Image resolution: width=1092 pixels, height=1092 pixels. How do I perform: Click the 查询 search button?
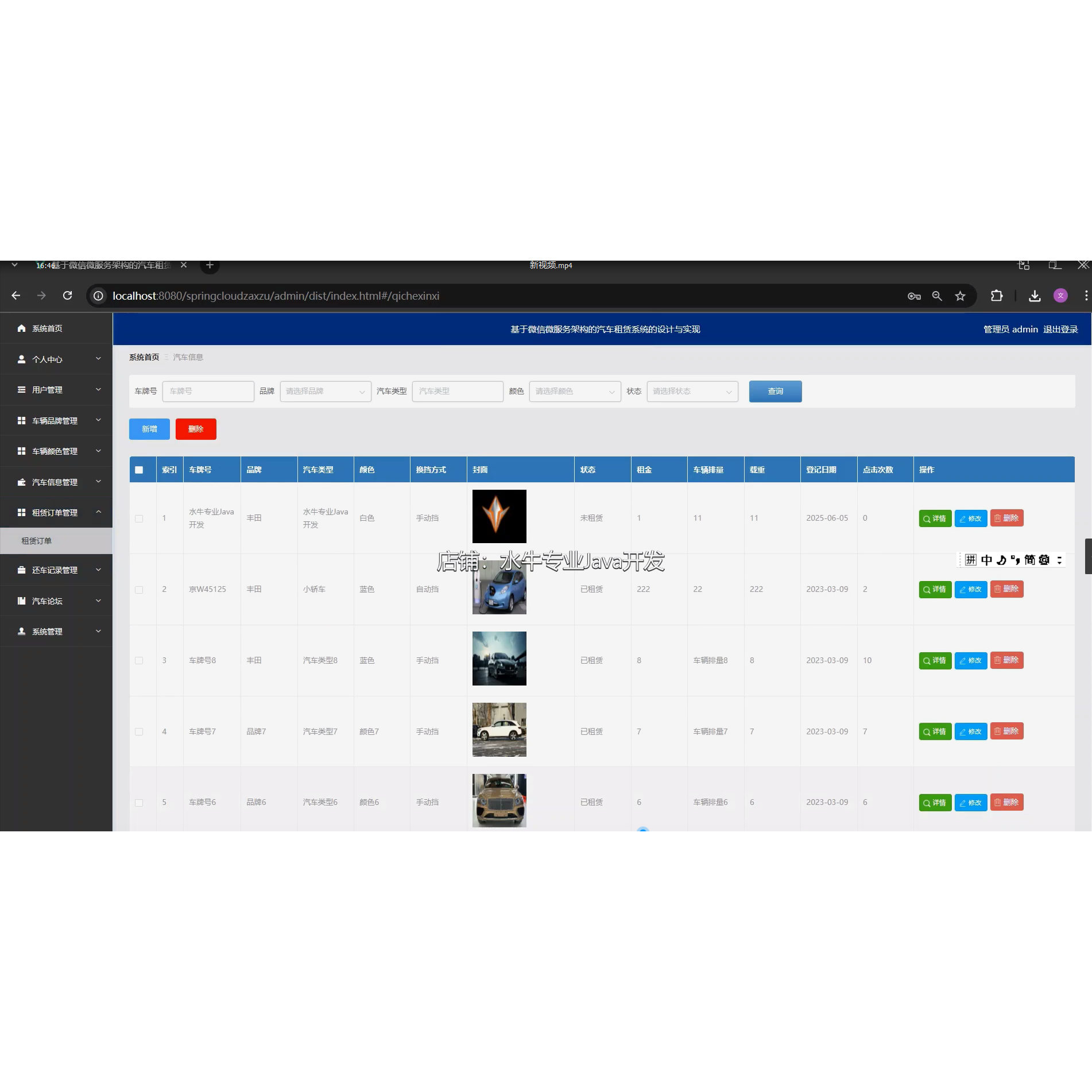[x=775, y=392]
